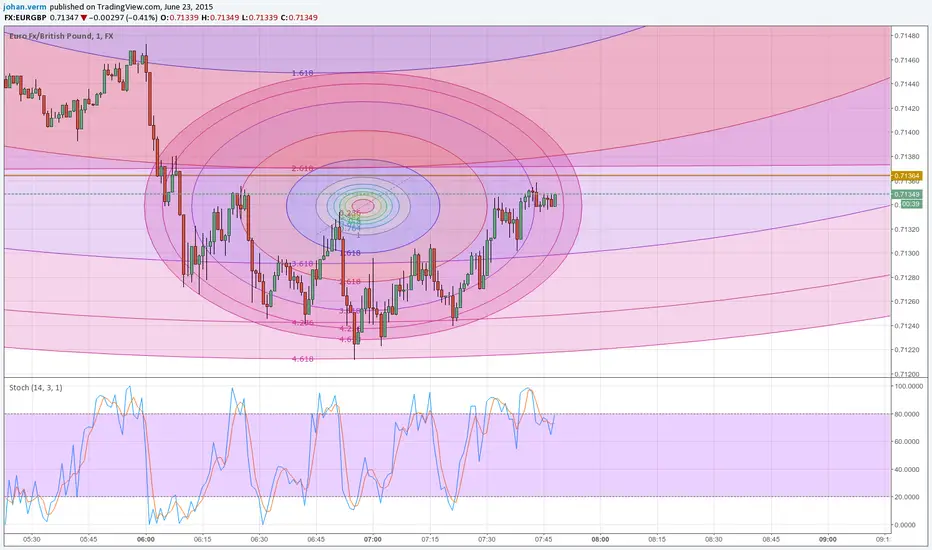Click the 0.71480 price axis value

tap(908, 36)
